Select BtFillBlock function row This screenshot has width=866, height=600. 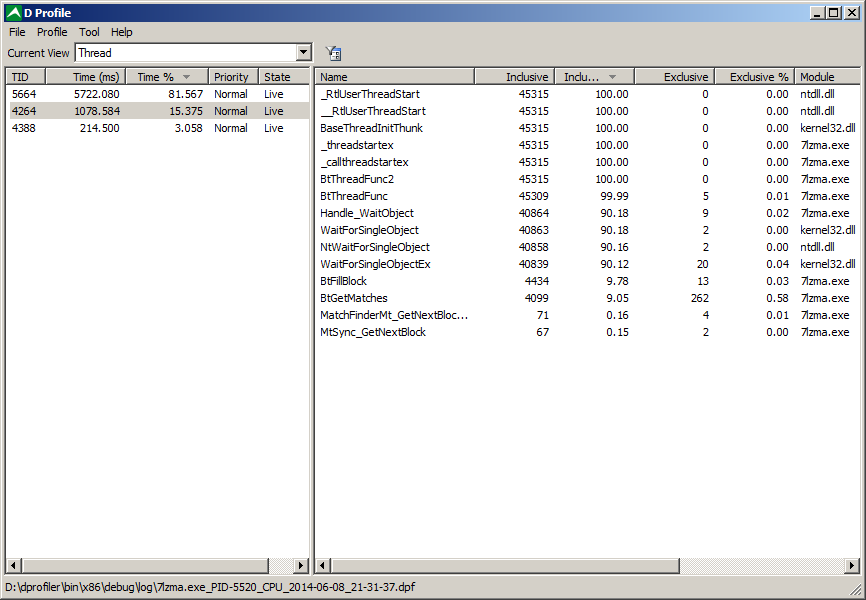(x=588, y=281)
